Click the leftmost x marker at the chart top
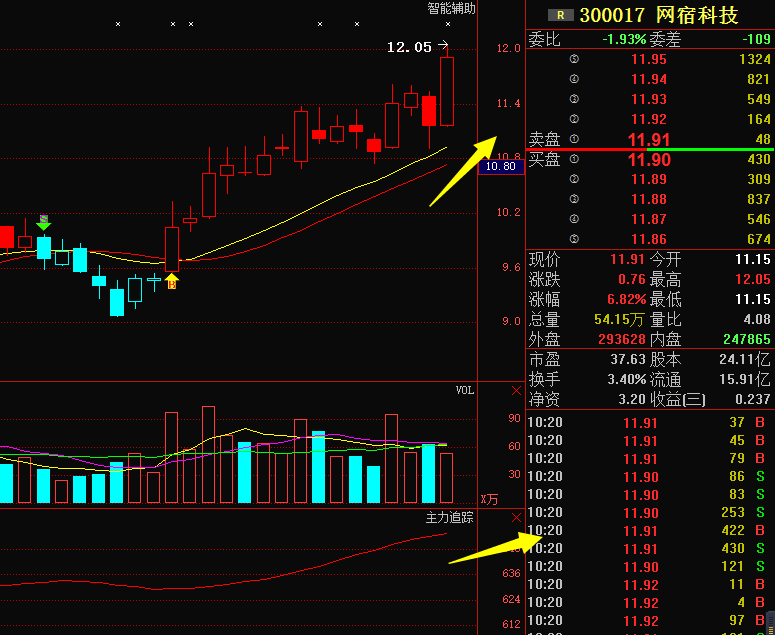This screenshot has height=635, width=775. tap(117, 23)
